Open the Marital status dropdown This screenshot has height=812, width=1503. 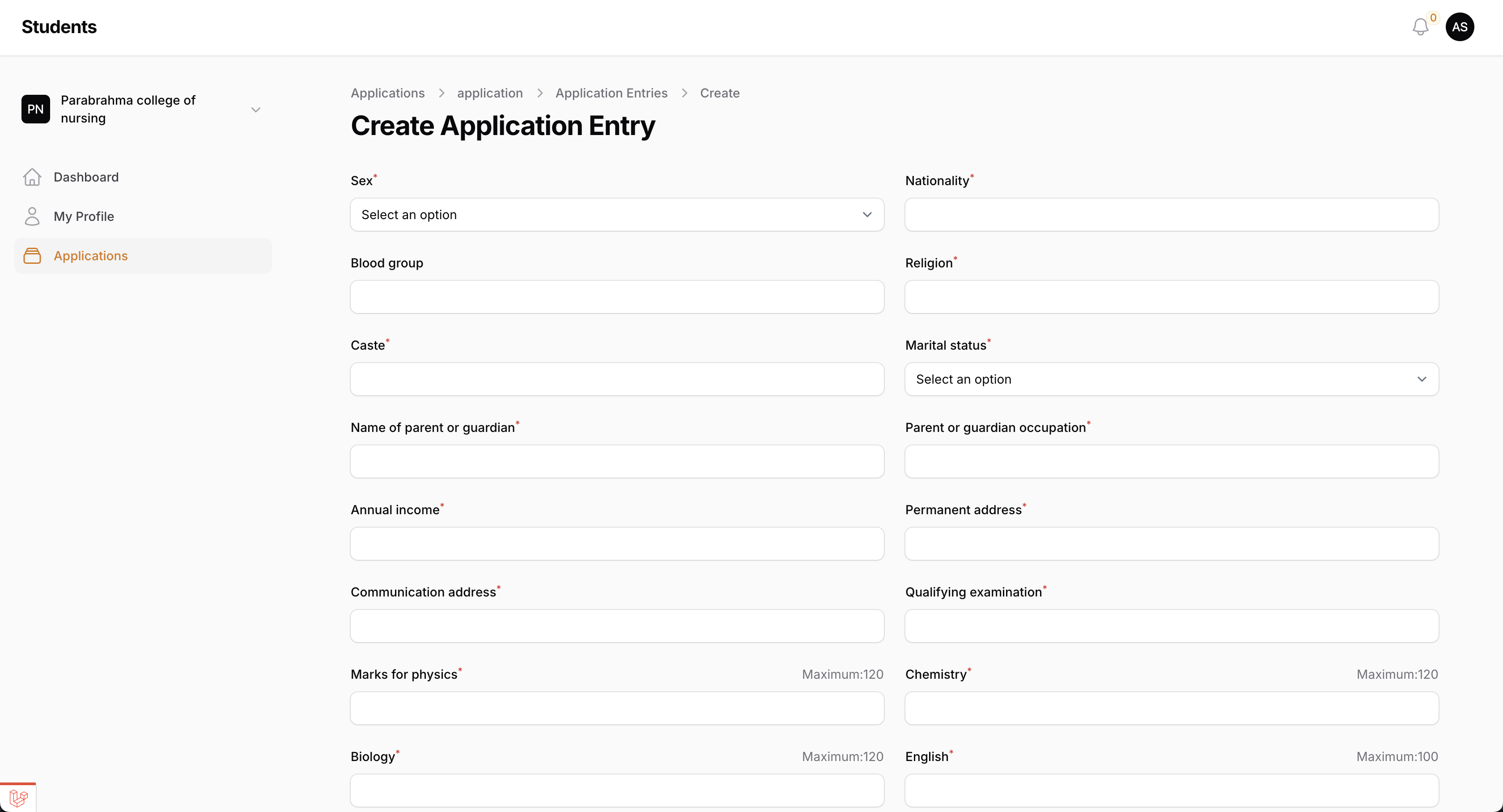[1171, 379]
